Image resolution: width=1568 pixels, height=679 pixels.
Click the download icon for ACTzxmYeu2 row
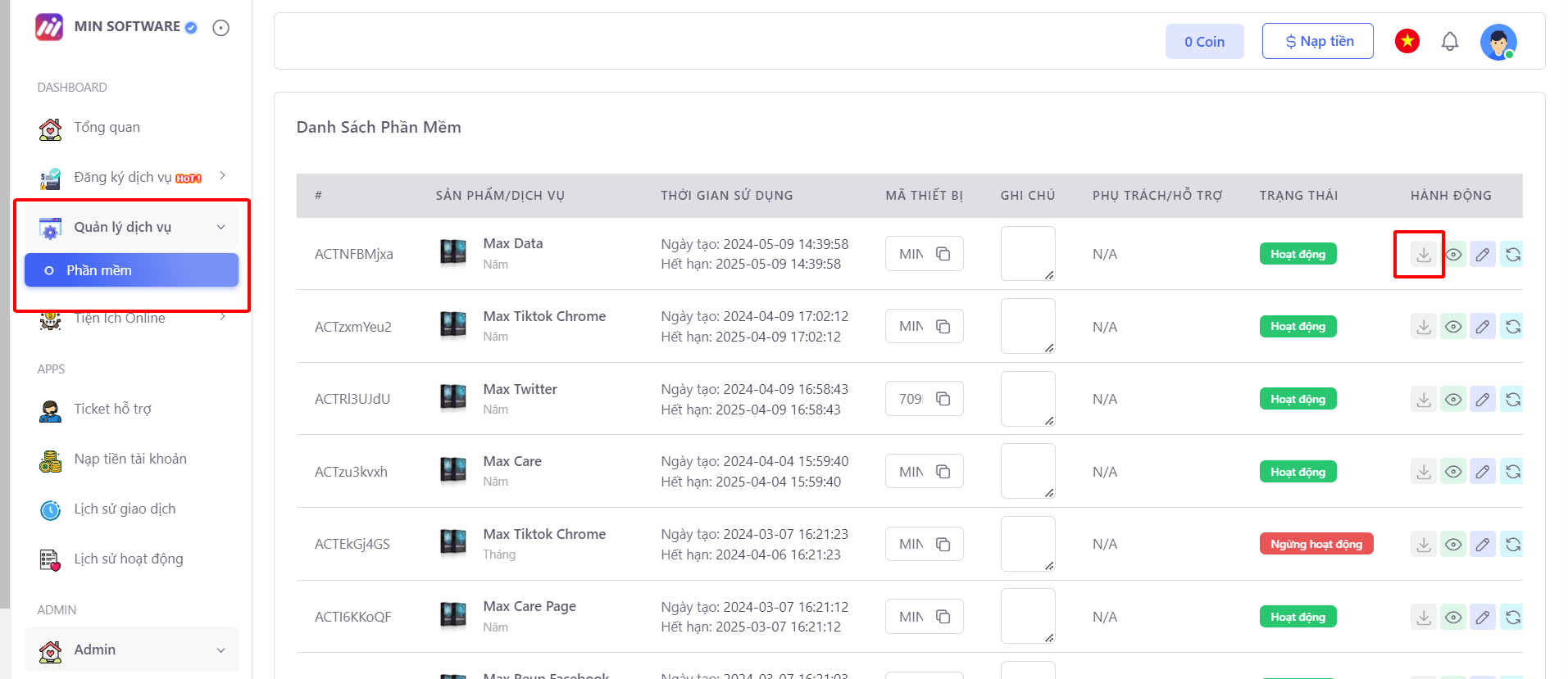point(1424,327)
